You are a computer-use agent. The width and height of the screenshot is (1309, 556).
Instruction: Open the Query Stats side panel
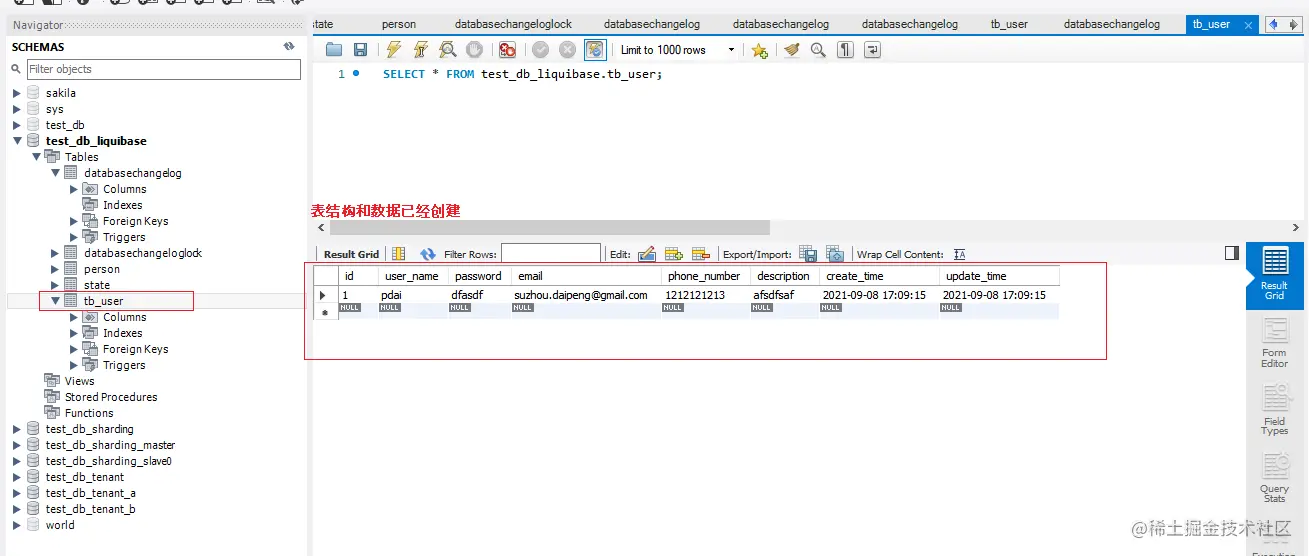pos(1274,478)
